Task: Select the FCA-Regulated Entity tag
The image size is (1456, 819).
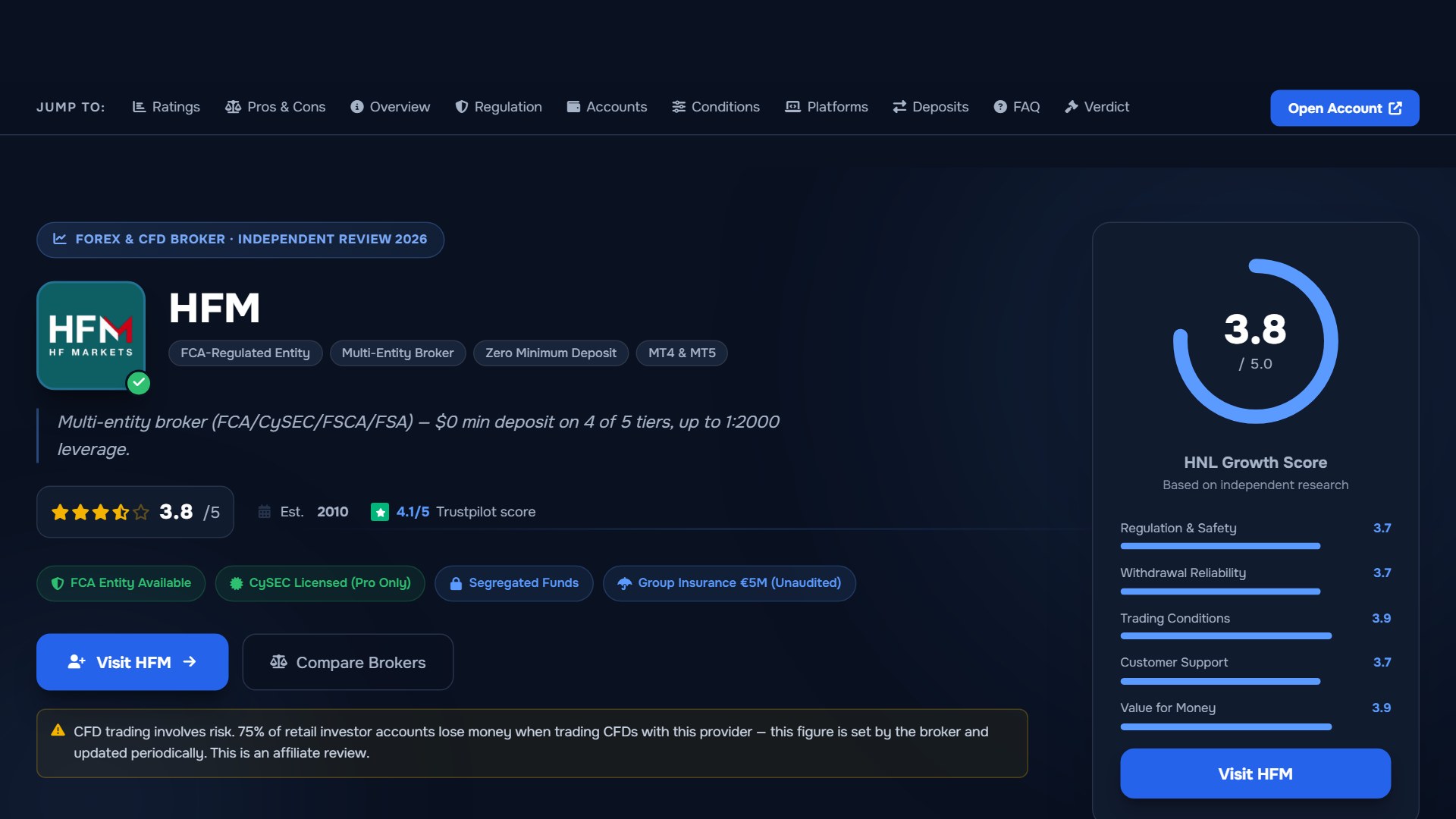Action: coord(245,353)
